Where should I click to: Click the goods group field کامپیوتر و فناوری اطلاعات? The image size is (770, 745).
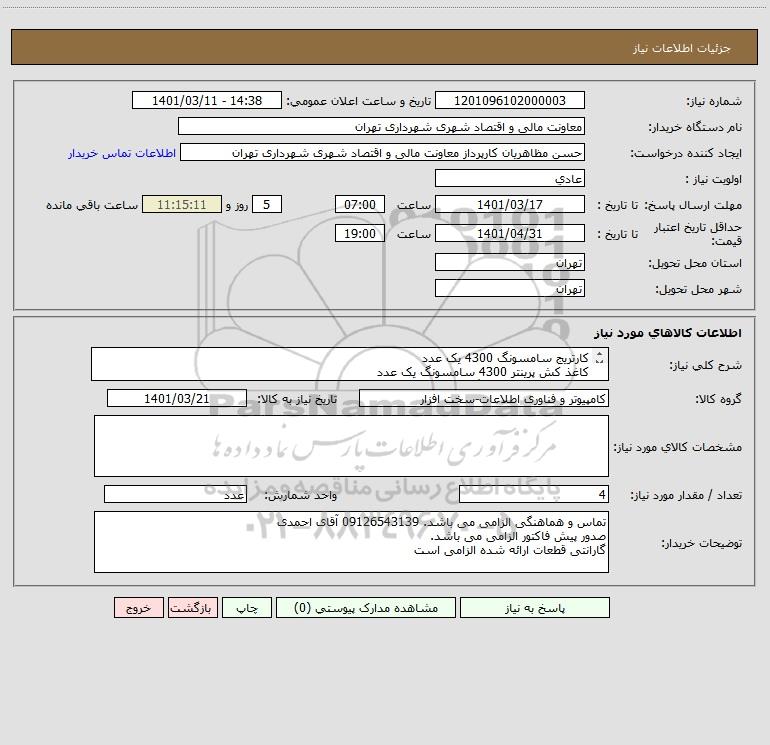(484, 398)
